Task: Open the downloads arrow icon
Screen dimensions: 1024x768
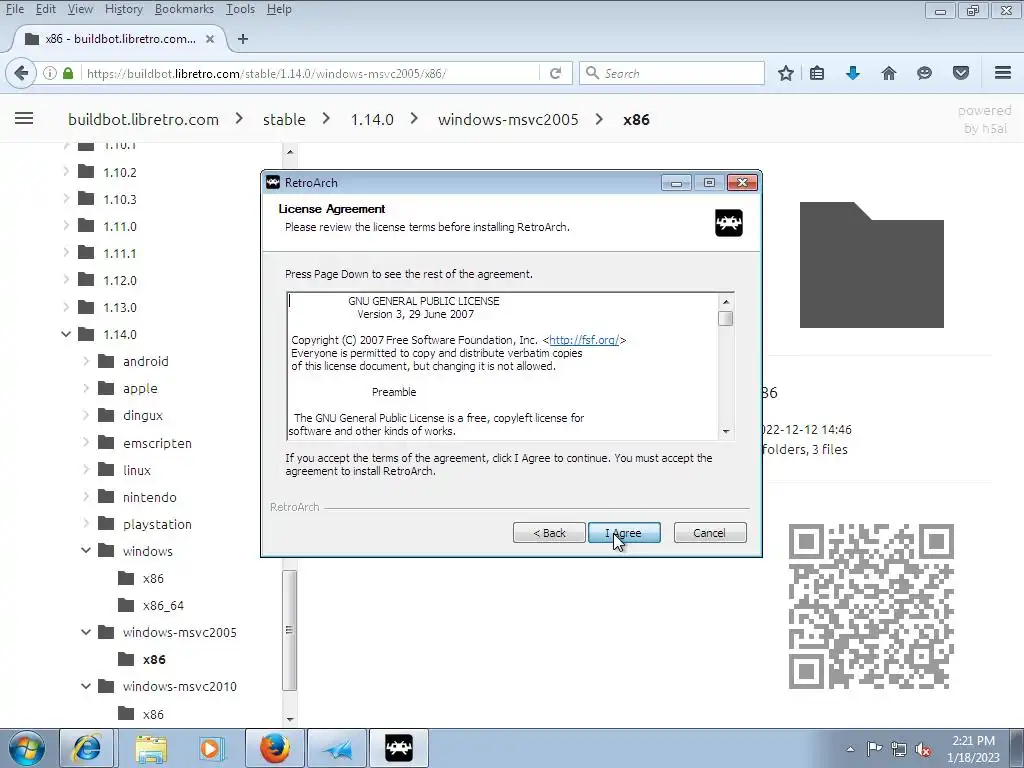Action: pos(852,73)
